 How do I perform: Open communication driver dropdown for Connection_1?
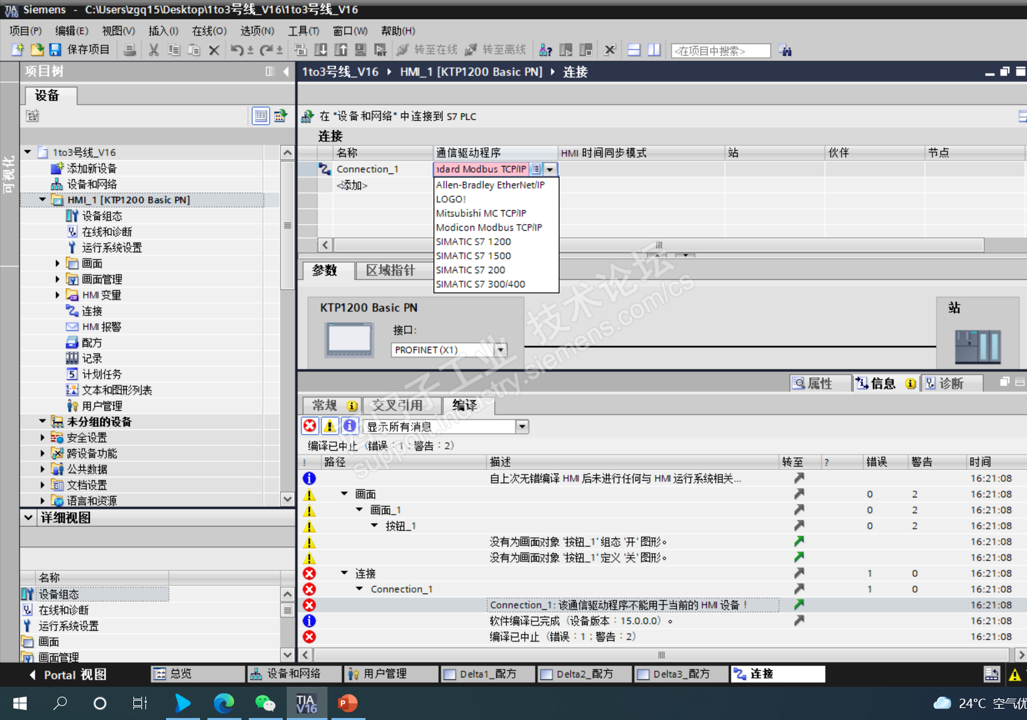550,169
